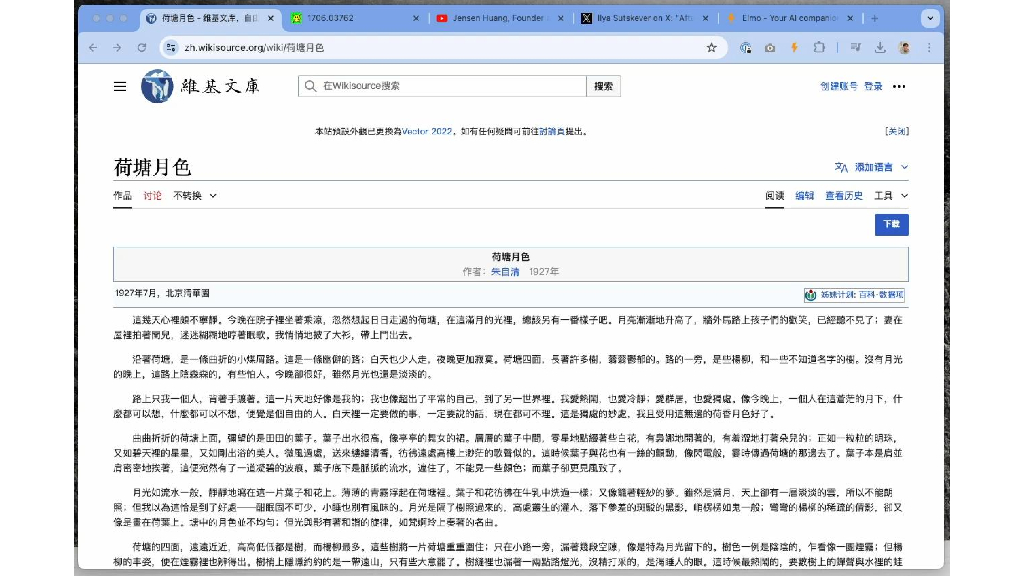Bookmark this page with the star icon

point(711,47)
